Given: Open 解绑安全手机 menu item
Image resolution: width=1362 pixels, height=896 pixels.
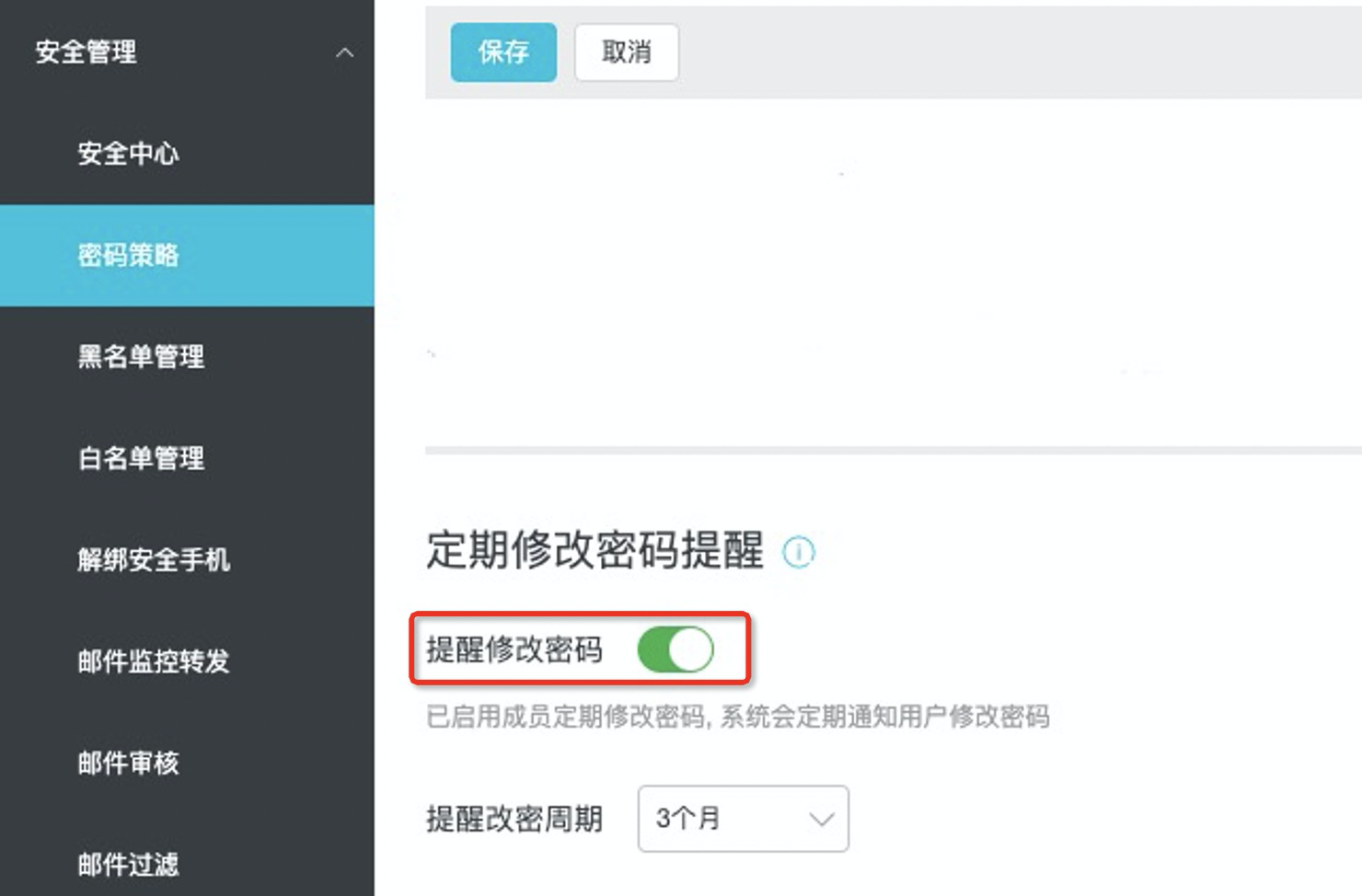Looking at the screenshot, I should 187,559.
